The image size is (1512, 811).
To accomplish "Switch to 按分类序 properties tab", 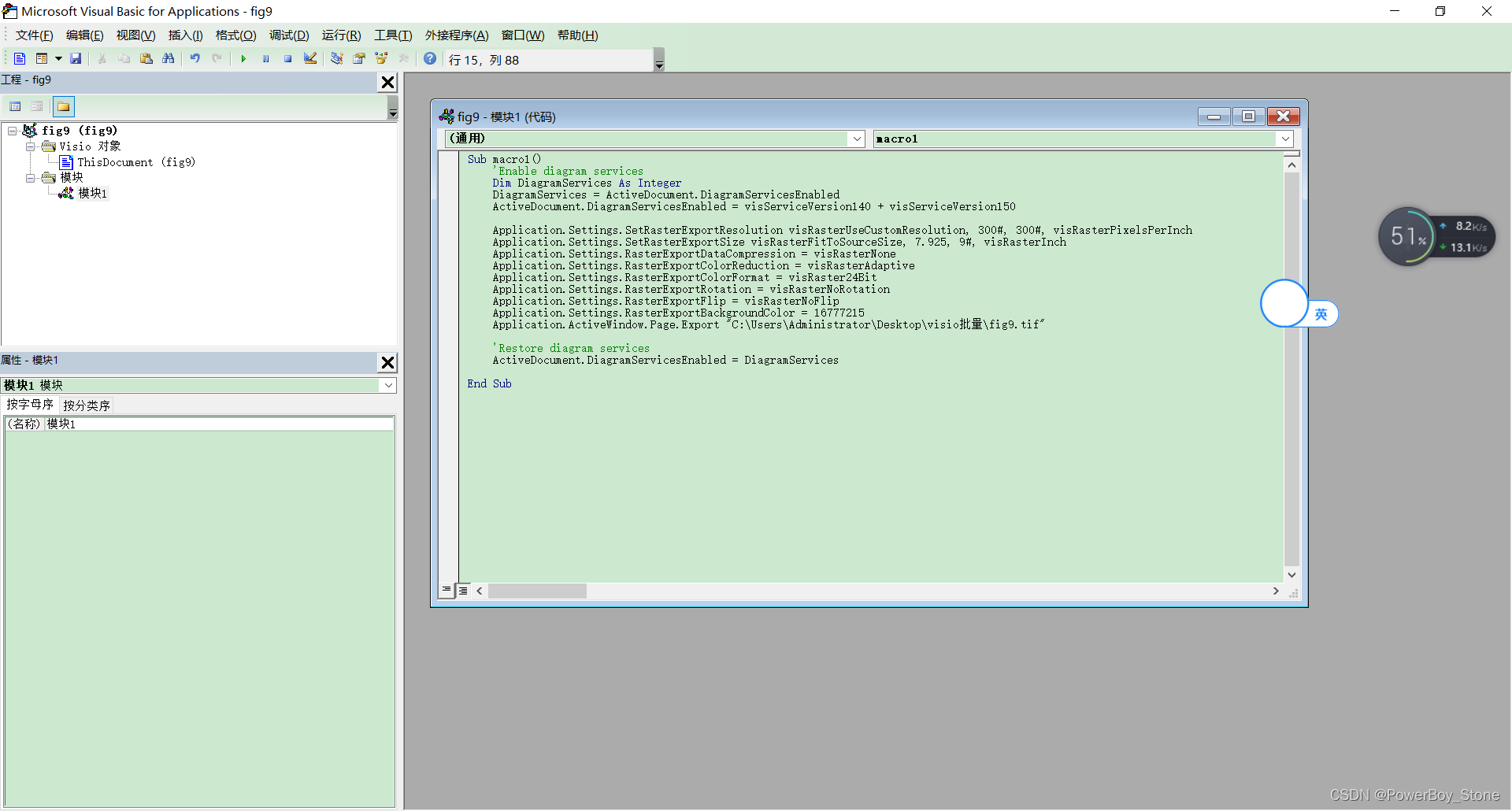I will point(87,405).
